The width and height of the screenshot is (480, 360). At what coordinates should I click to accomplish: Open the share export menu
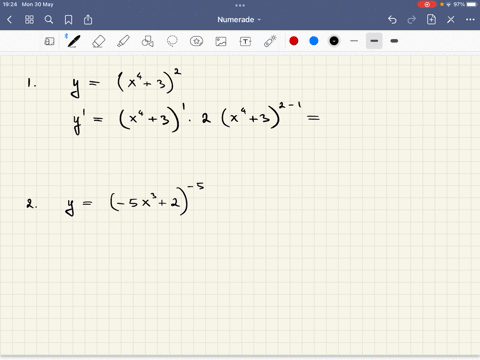click(88, 20)
